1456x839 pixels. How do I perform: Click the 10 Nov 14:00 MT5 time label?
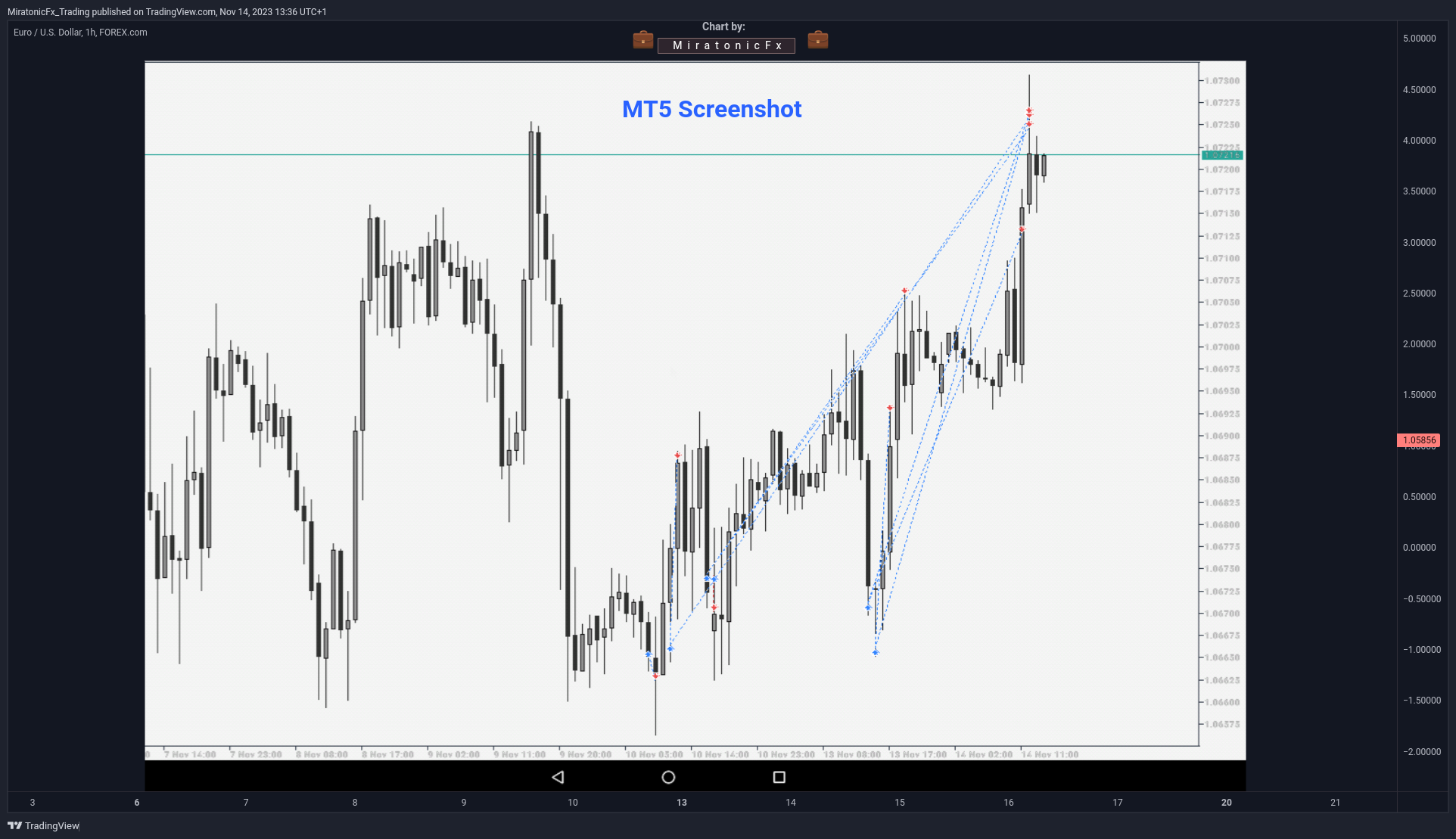[720, 754]
